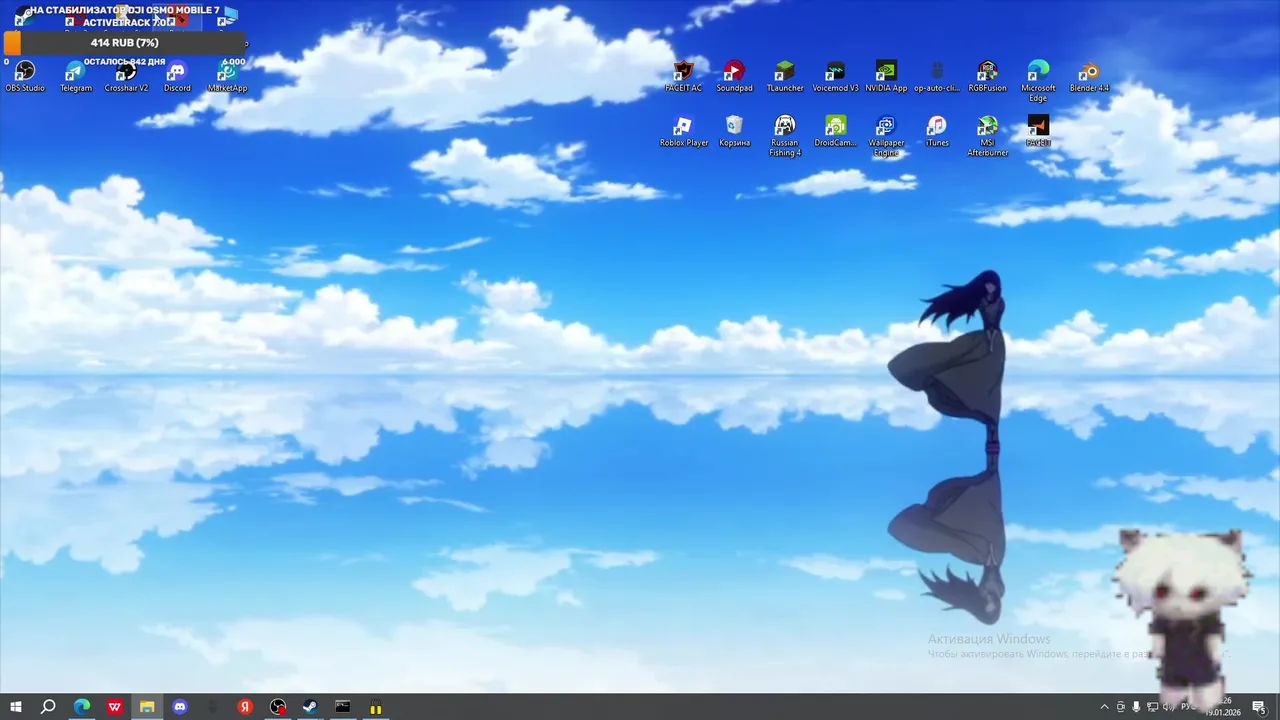Select the MSI Afterburner desktop shortcut
The width and height of the screenshot is (1280, 720).
click(x=987, y=136)
